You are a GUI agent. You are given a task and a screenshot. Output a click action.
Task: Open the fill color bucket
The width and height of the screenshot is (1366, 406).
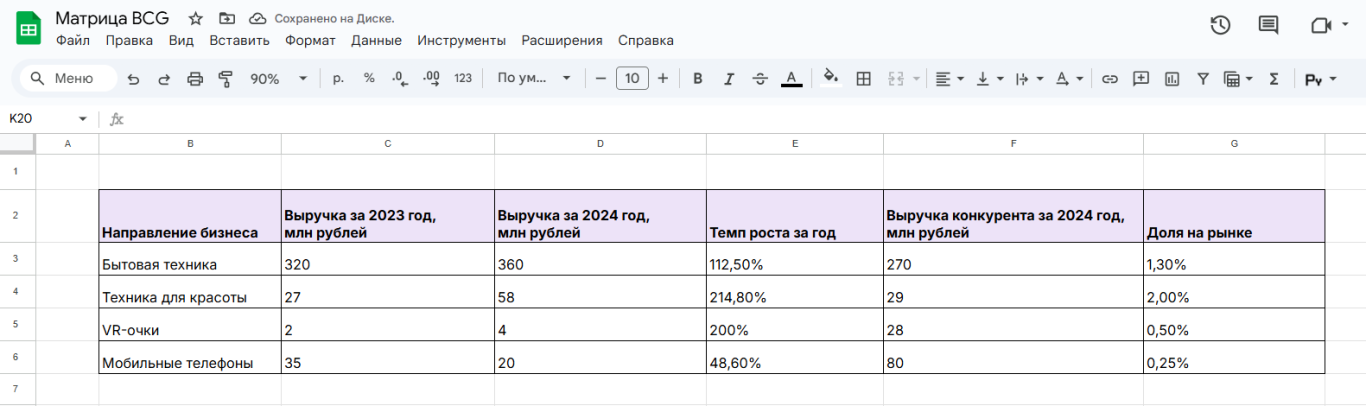tap(830, 78)
